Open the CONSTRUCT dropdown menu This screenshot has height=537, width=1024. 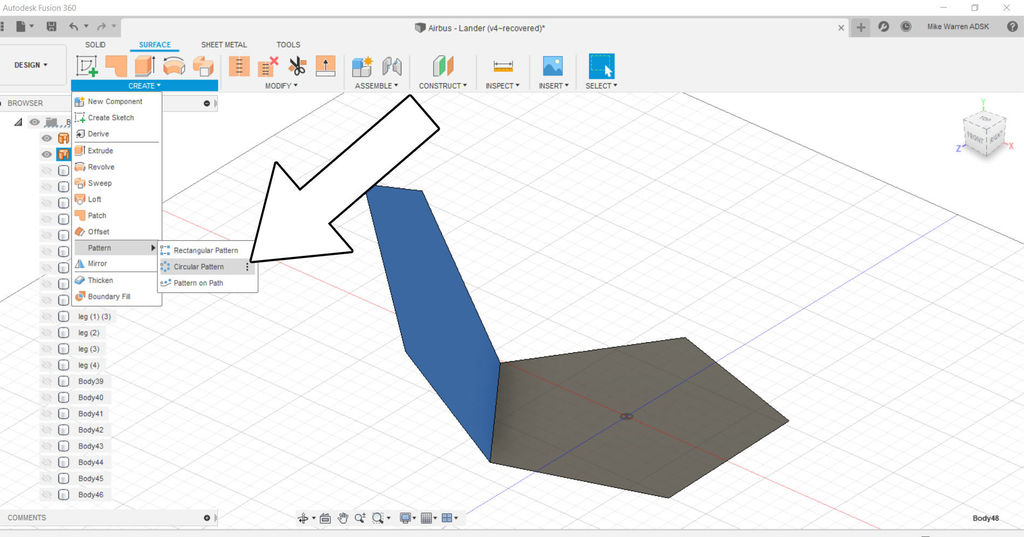coord(443,86)
